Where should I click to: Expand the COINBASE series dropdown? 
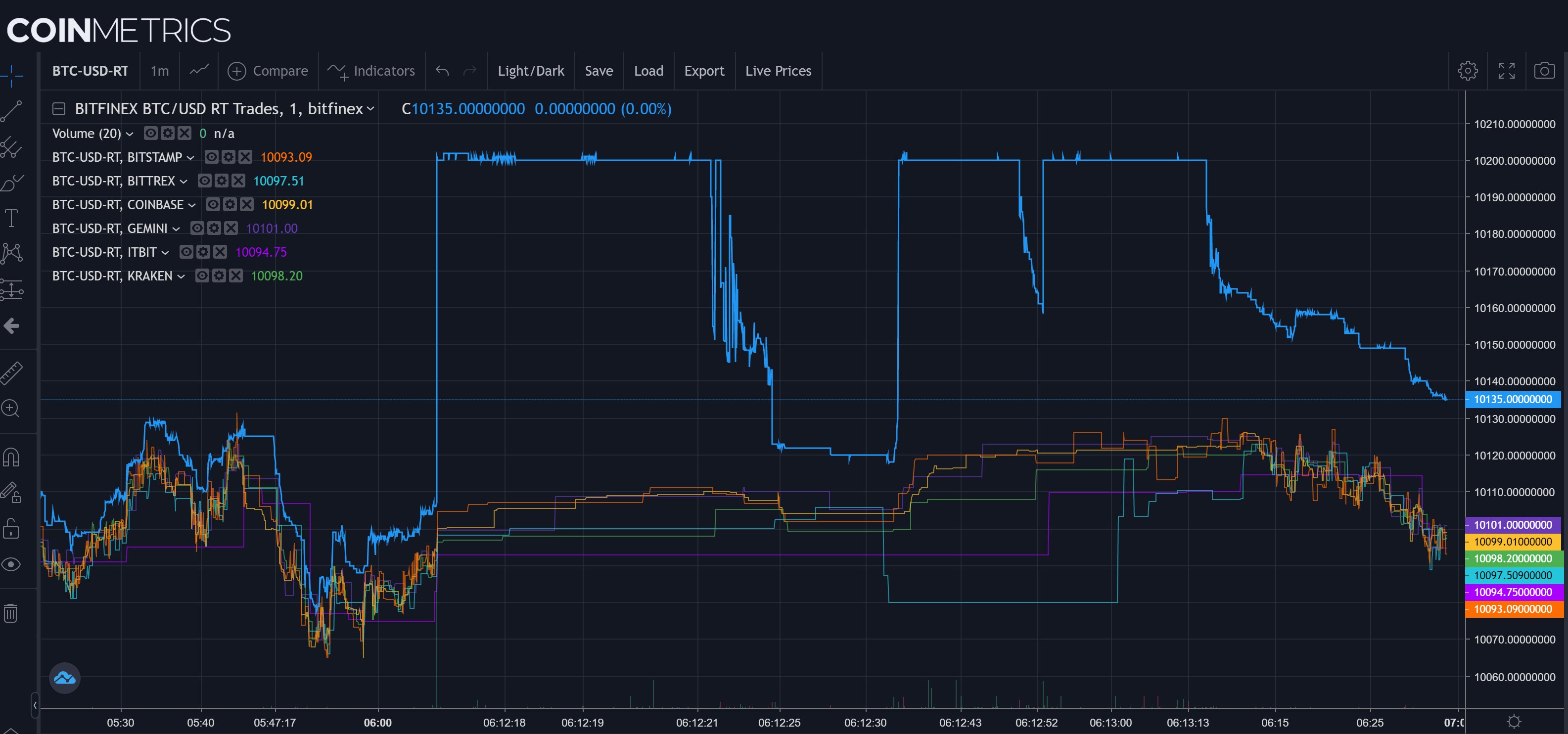click(192, 205)
